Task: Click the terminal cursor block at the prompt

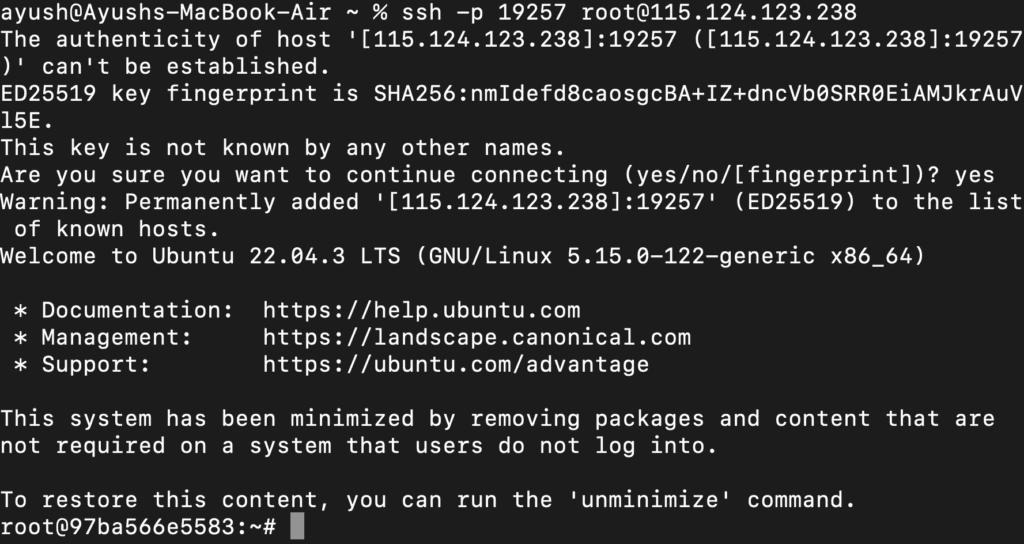Action: click(x=297, y=526)
